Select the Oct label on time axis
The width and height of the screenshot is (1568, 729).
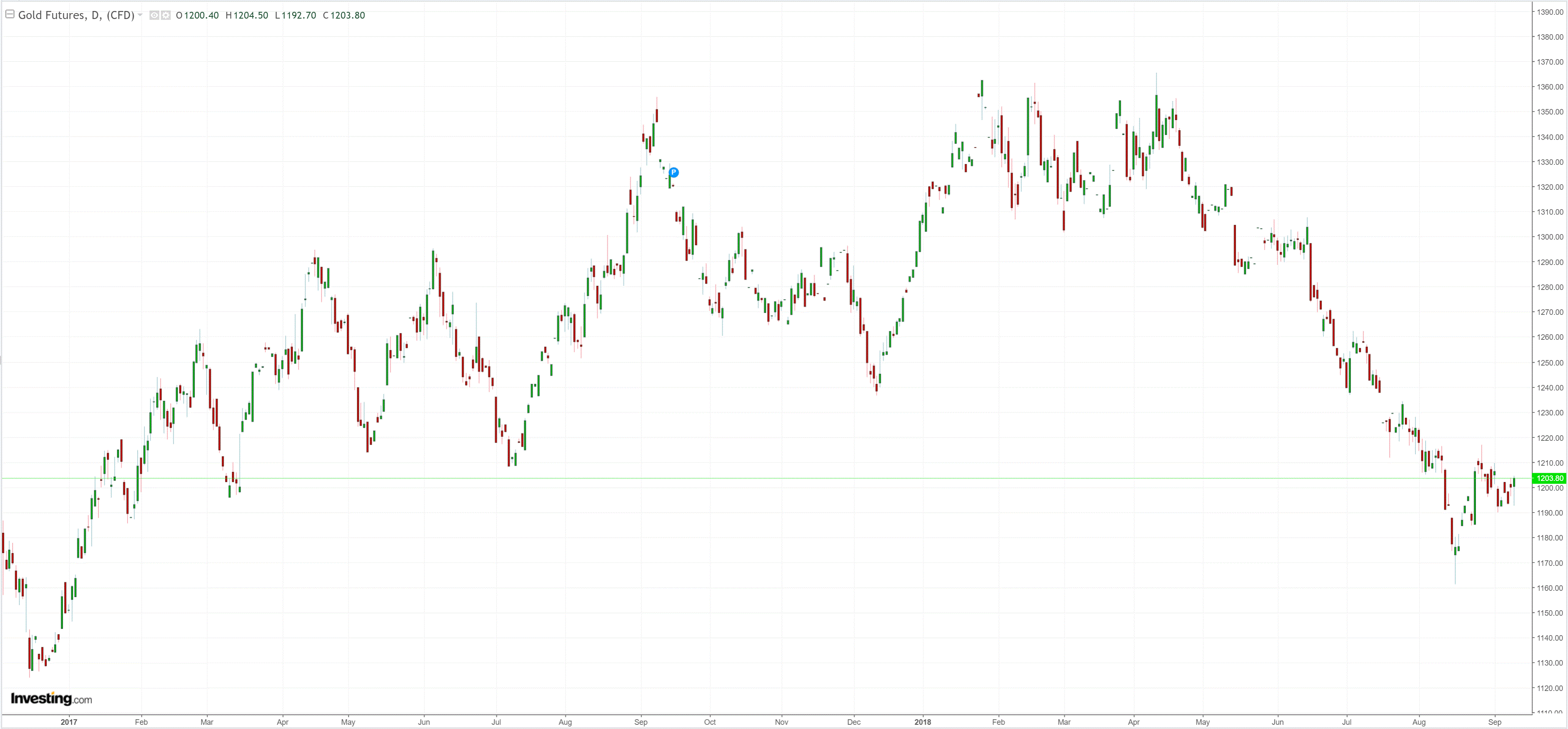[710, 722]
